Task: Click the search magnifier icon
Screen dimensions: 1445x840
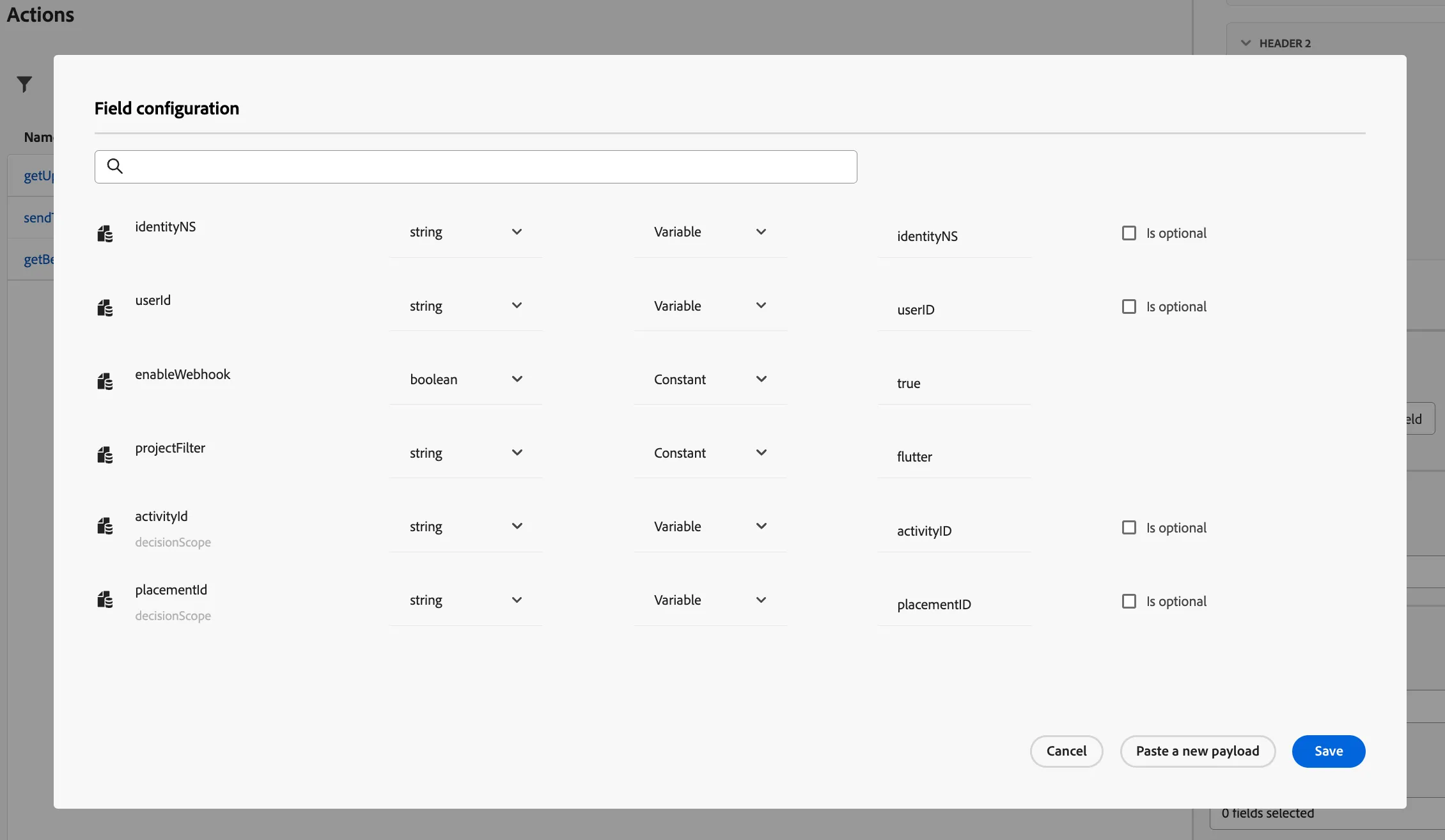Action: [x=115, y=166]
